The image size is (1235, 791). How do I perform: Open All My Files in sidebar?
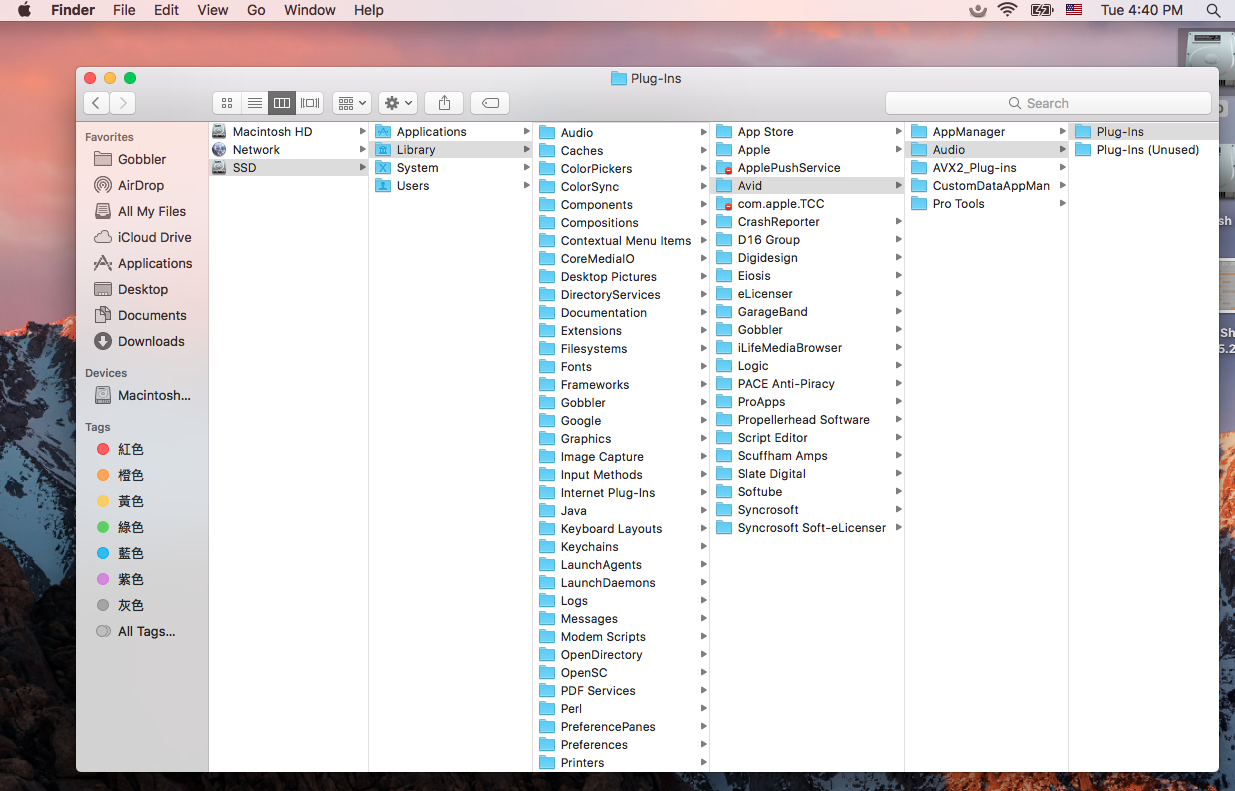tap(152, 211)
